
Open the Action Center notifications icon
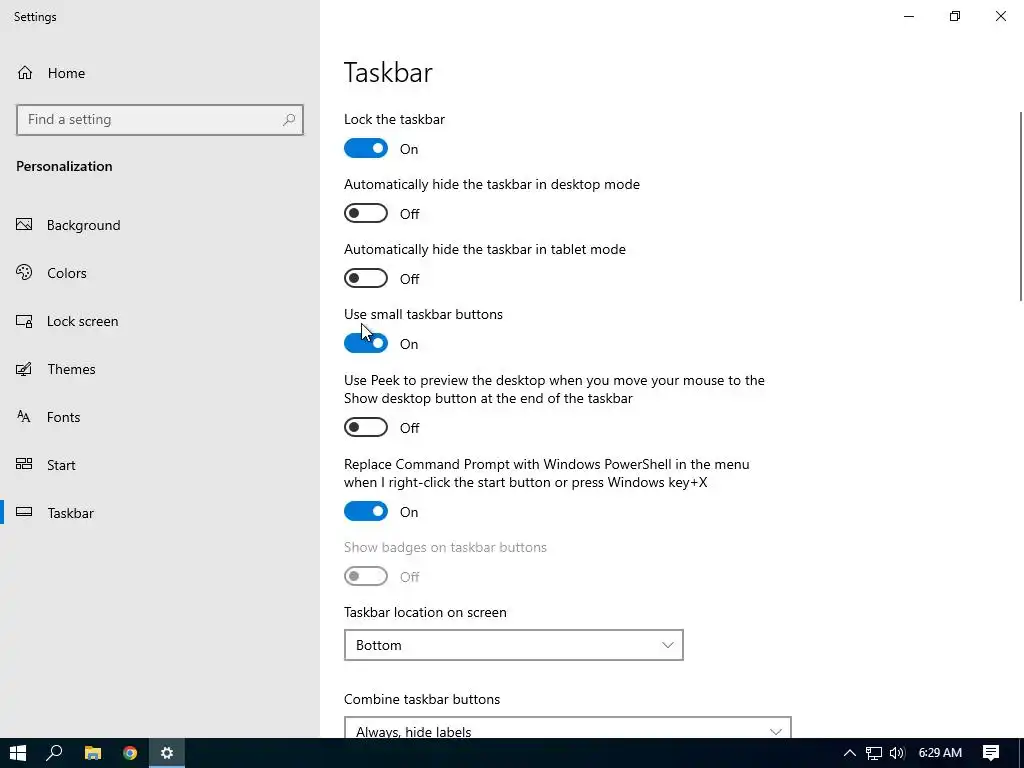pyautogui.click(x=991, y=753)
